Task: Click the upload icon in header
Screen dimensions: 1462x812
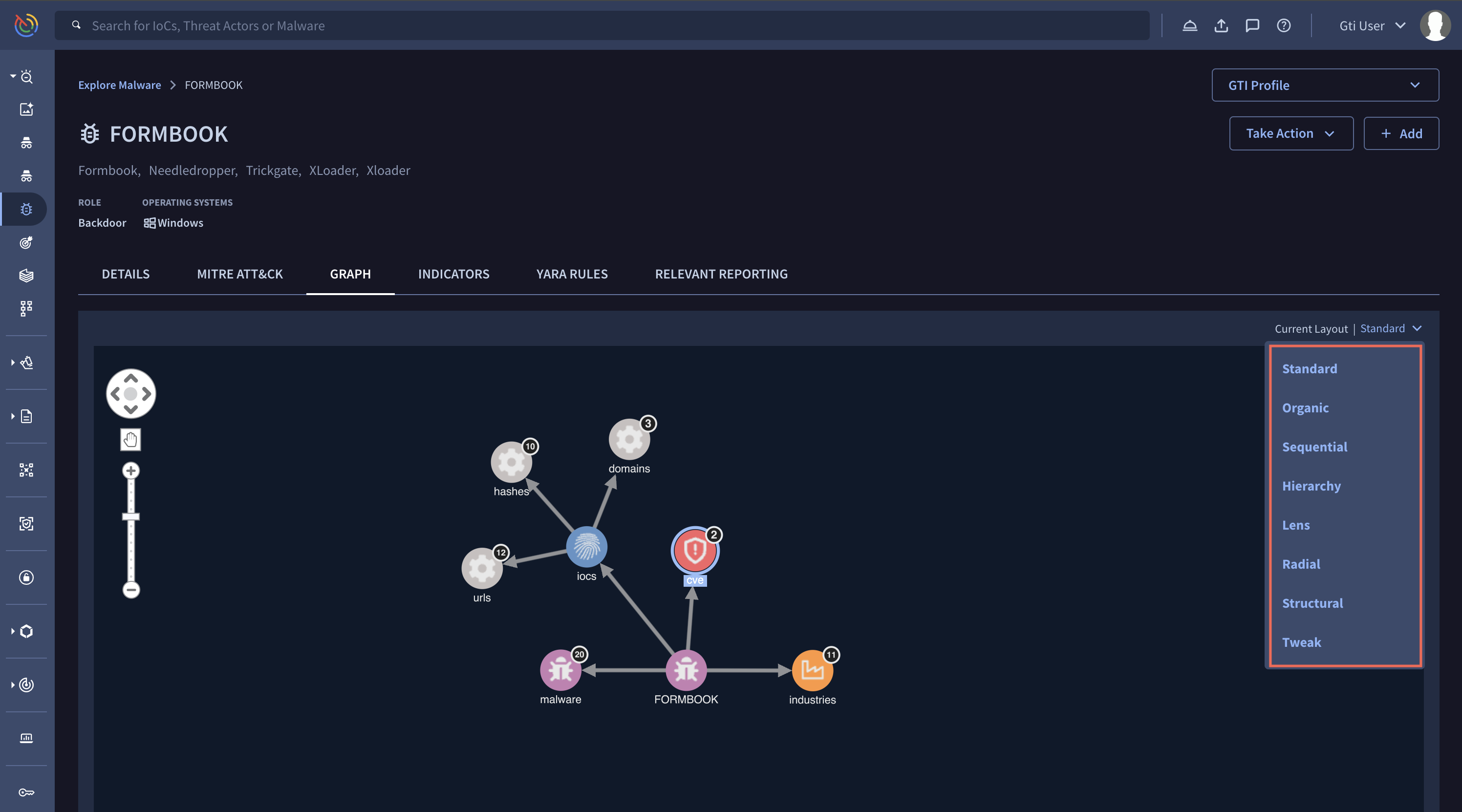Action: [x=1221, y=25]
